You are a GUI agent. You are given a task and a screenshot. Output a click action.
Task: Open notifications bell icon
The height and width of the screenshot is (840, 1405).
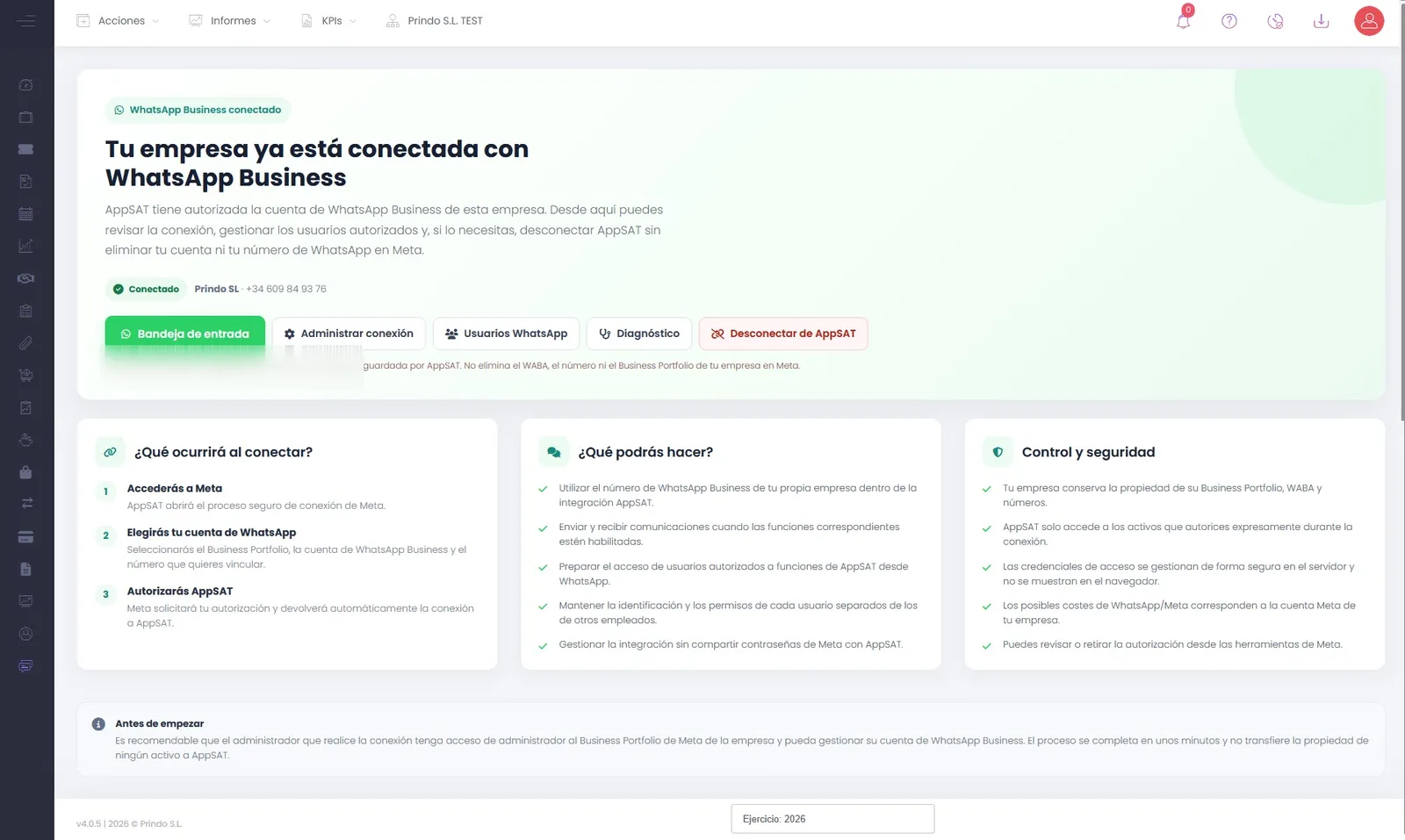click(1184, 20)
